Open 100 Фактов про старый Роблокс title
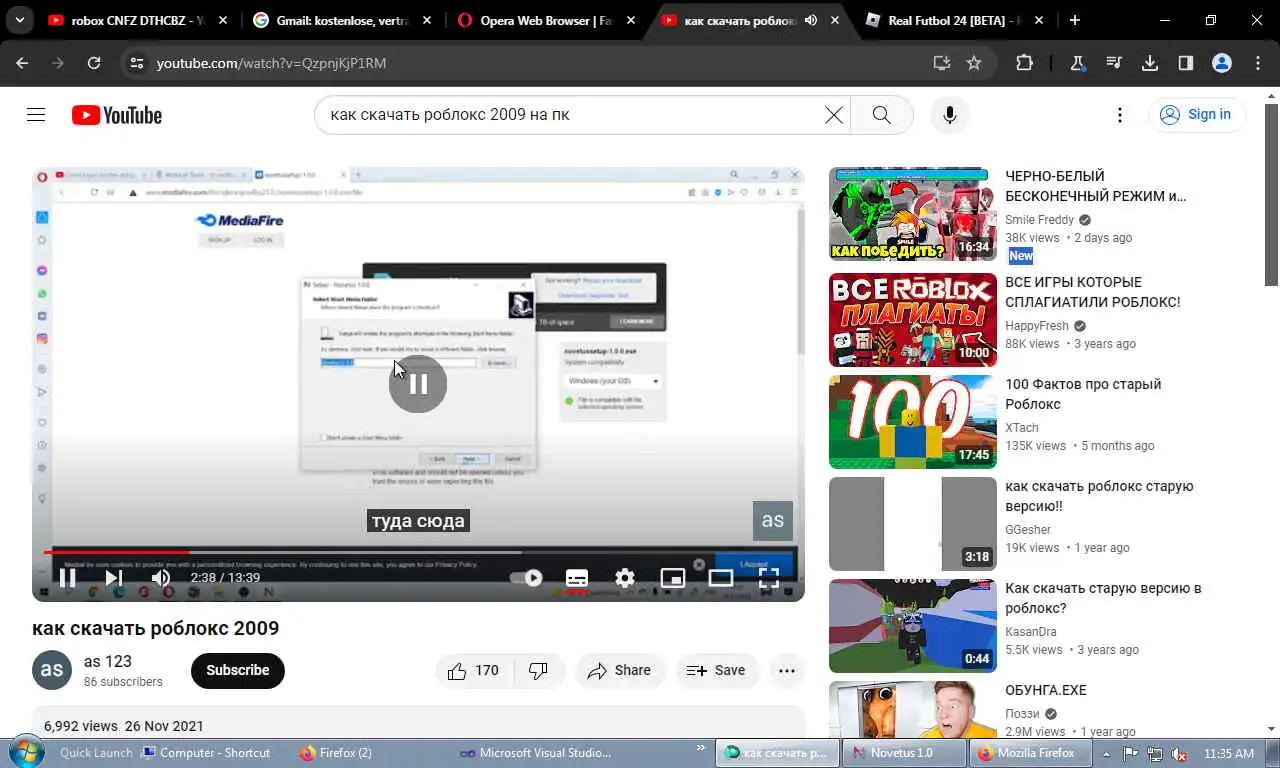1280x768 pixels. 1083,394
